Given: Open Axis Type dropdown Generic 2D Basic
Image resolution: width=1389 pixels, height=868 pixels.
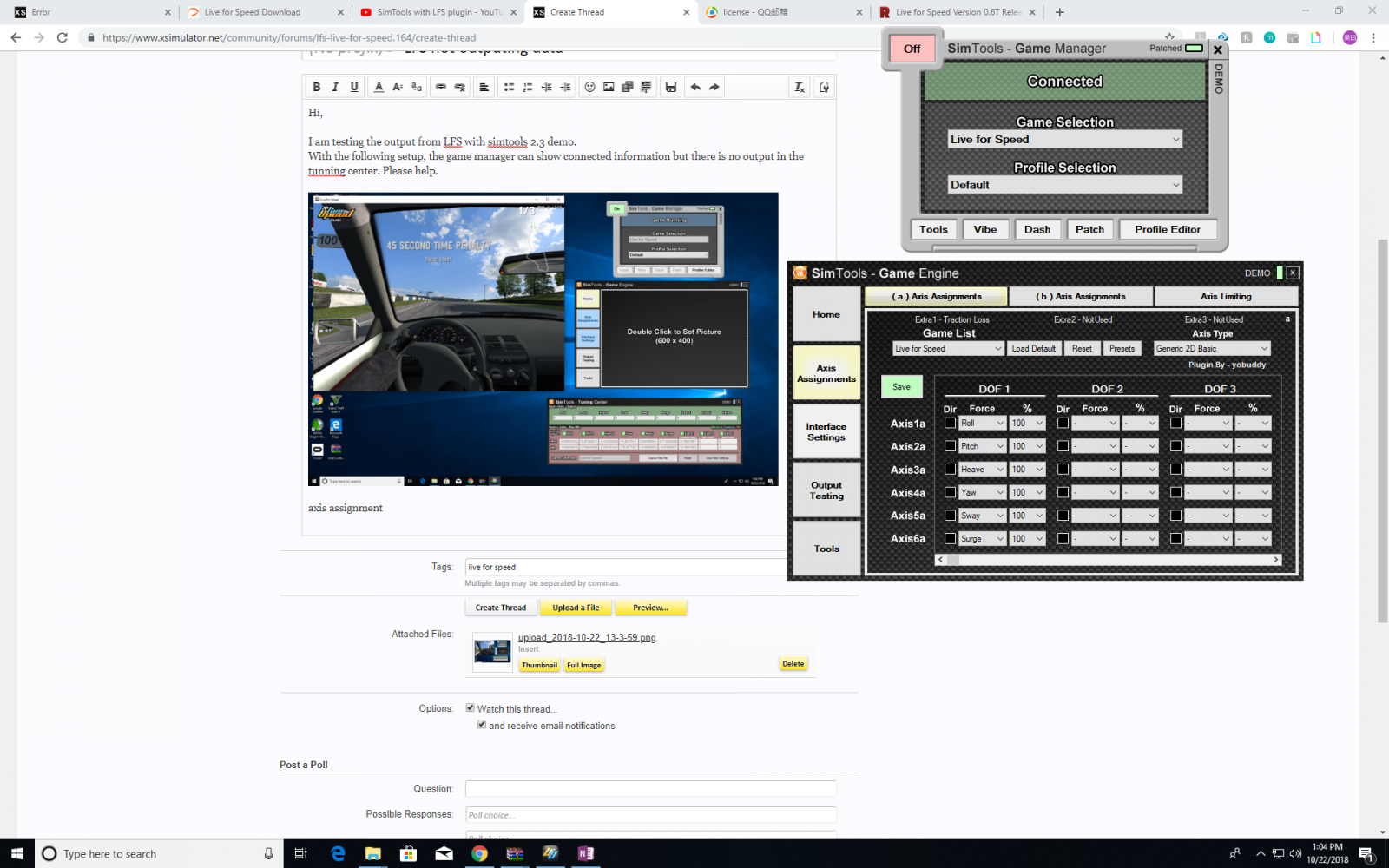Looking at the screenshot, I should pos(1212,349).
